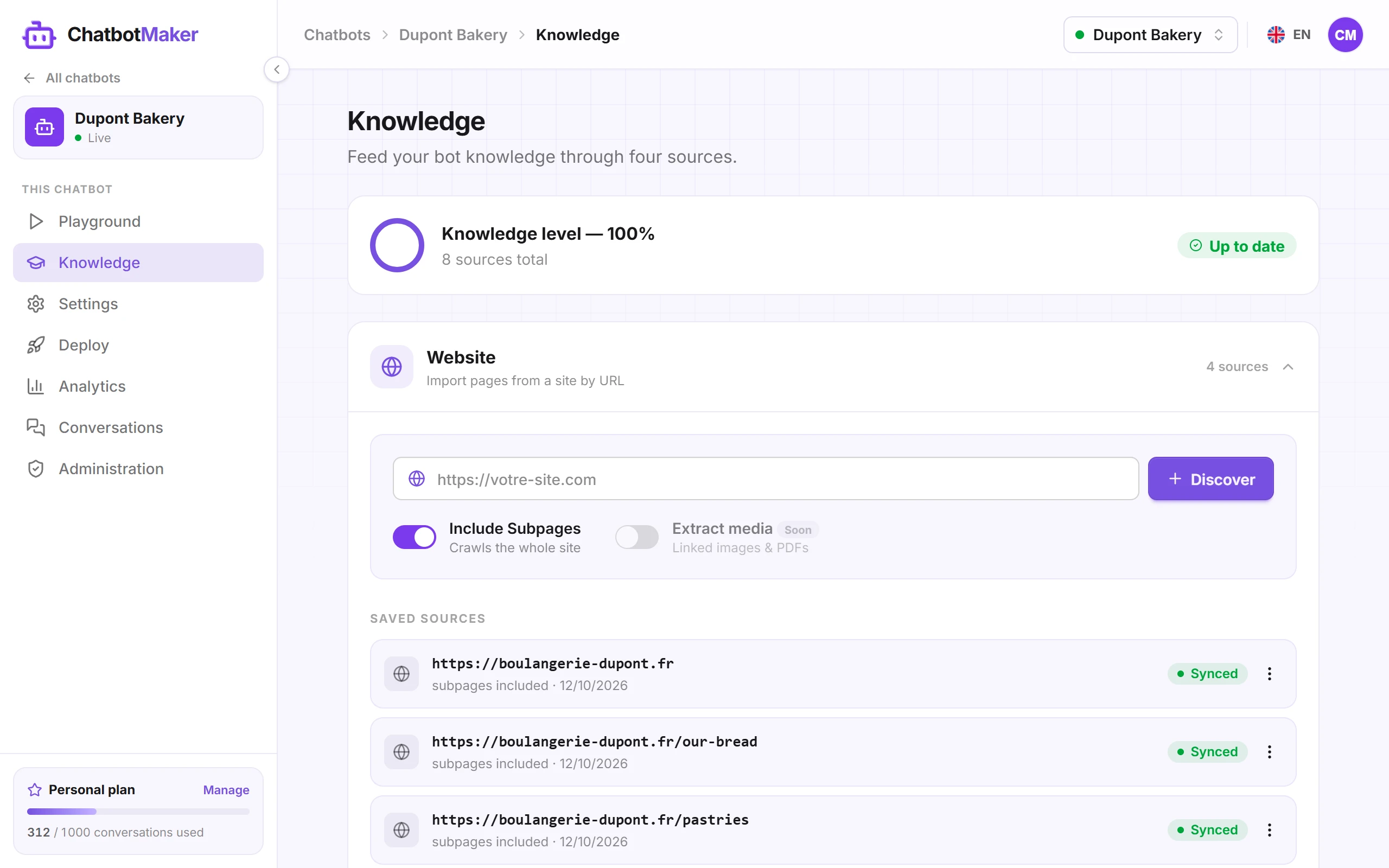Image resolution: width=1389 pixels, height=868 pixels.
Task: Click the Dupont Bakery purple bot icon
Action: pos(44,127)
